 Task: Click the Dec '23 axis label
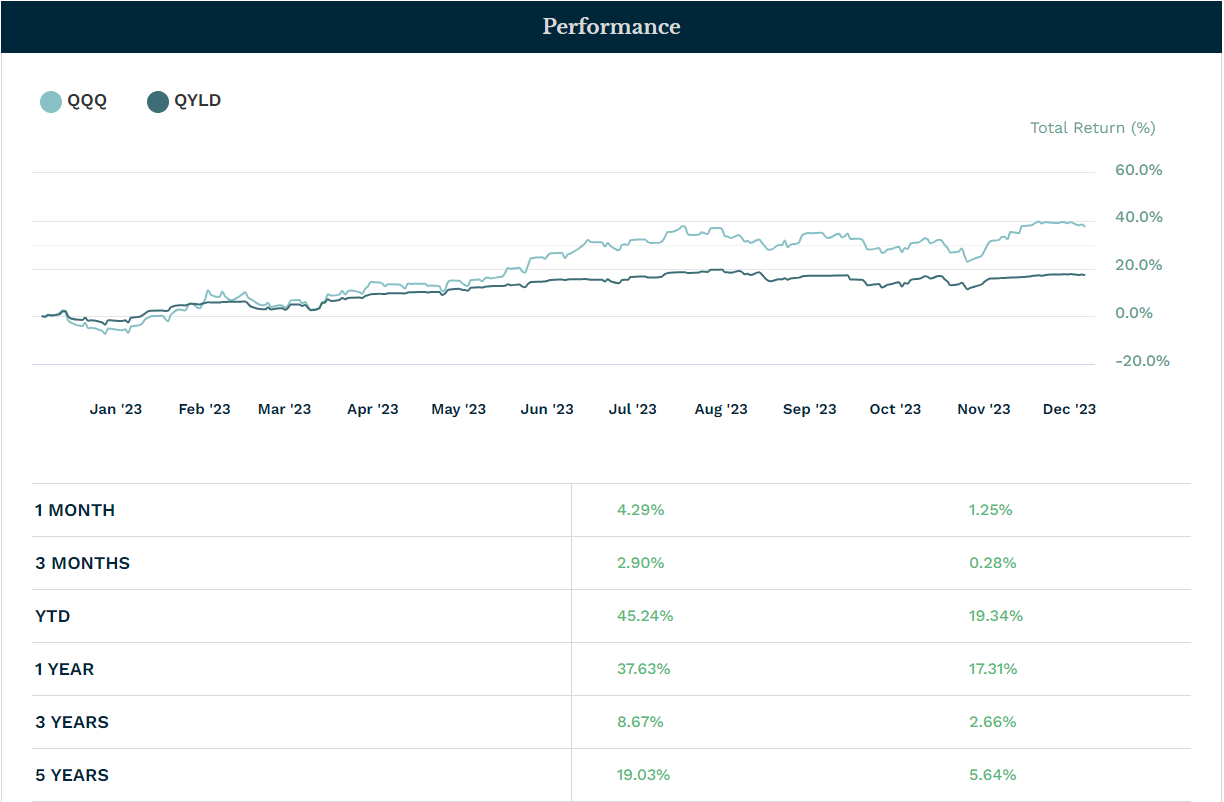click(x=1070, y=409)
